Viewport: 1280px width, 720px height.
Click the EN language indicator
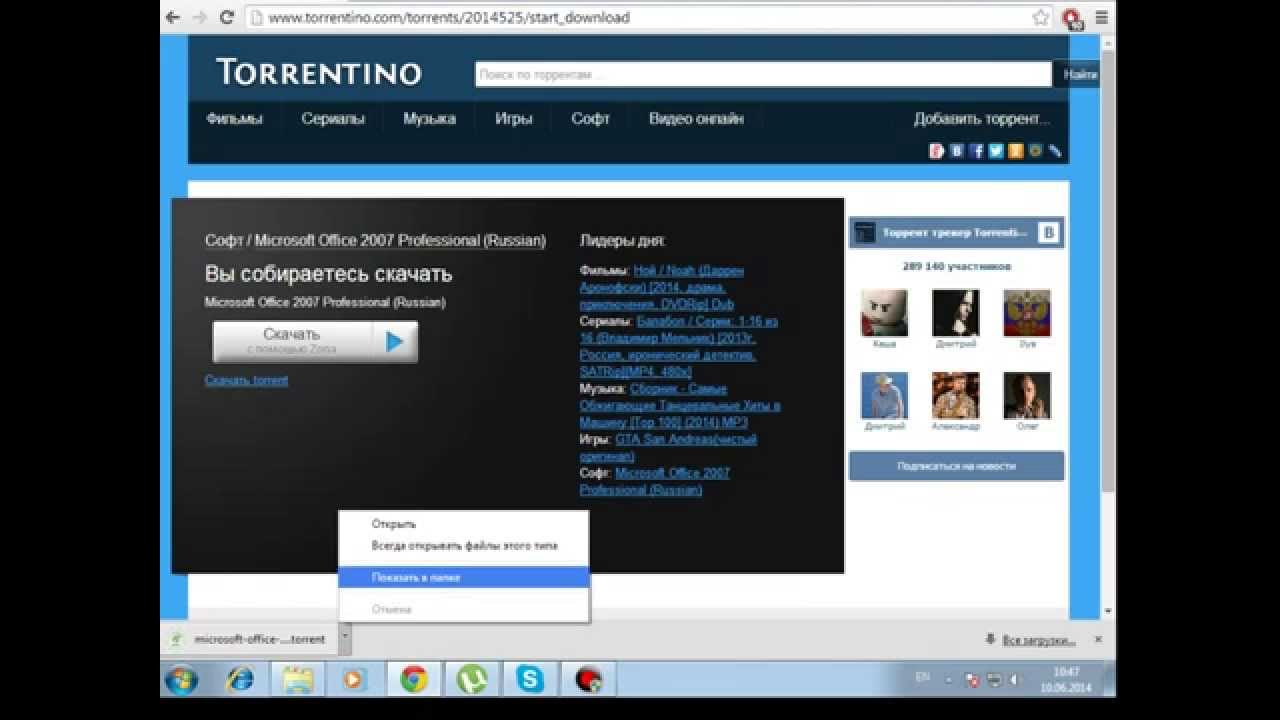(922, 678)
